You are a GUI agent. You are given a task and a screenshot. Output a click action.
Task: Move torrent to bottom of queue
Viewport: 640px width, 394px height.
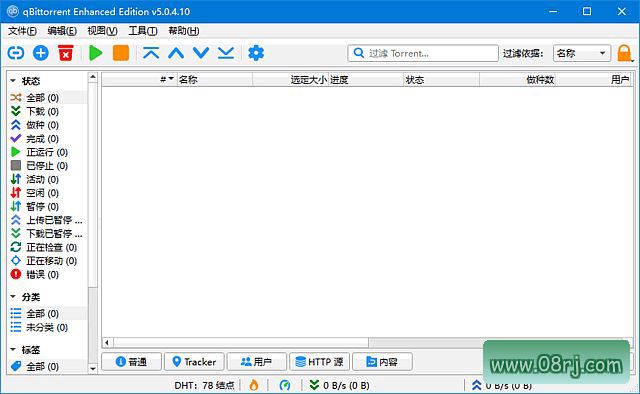click(226, 53)
